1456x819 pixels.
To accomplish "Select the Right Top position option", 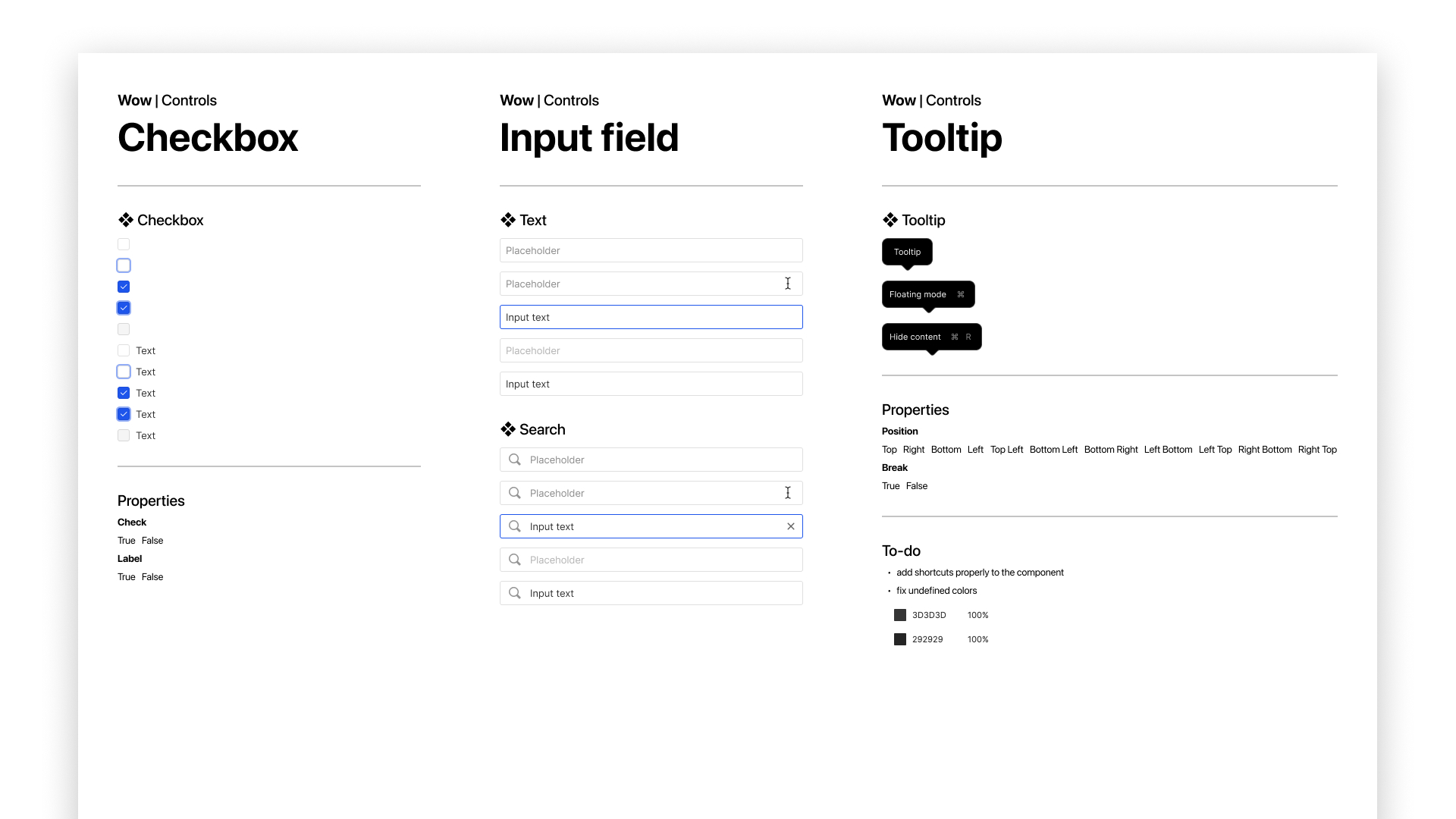I will 1317,450.
